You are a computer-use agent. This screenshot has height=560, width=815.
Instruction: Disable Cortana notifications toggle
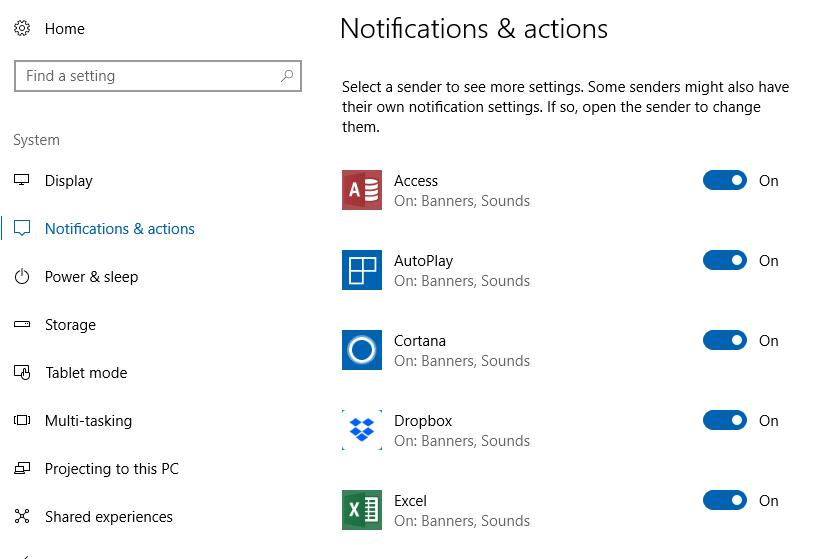click(x=725, y=341)
